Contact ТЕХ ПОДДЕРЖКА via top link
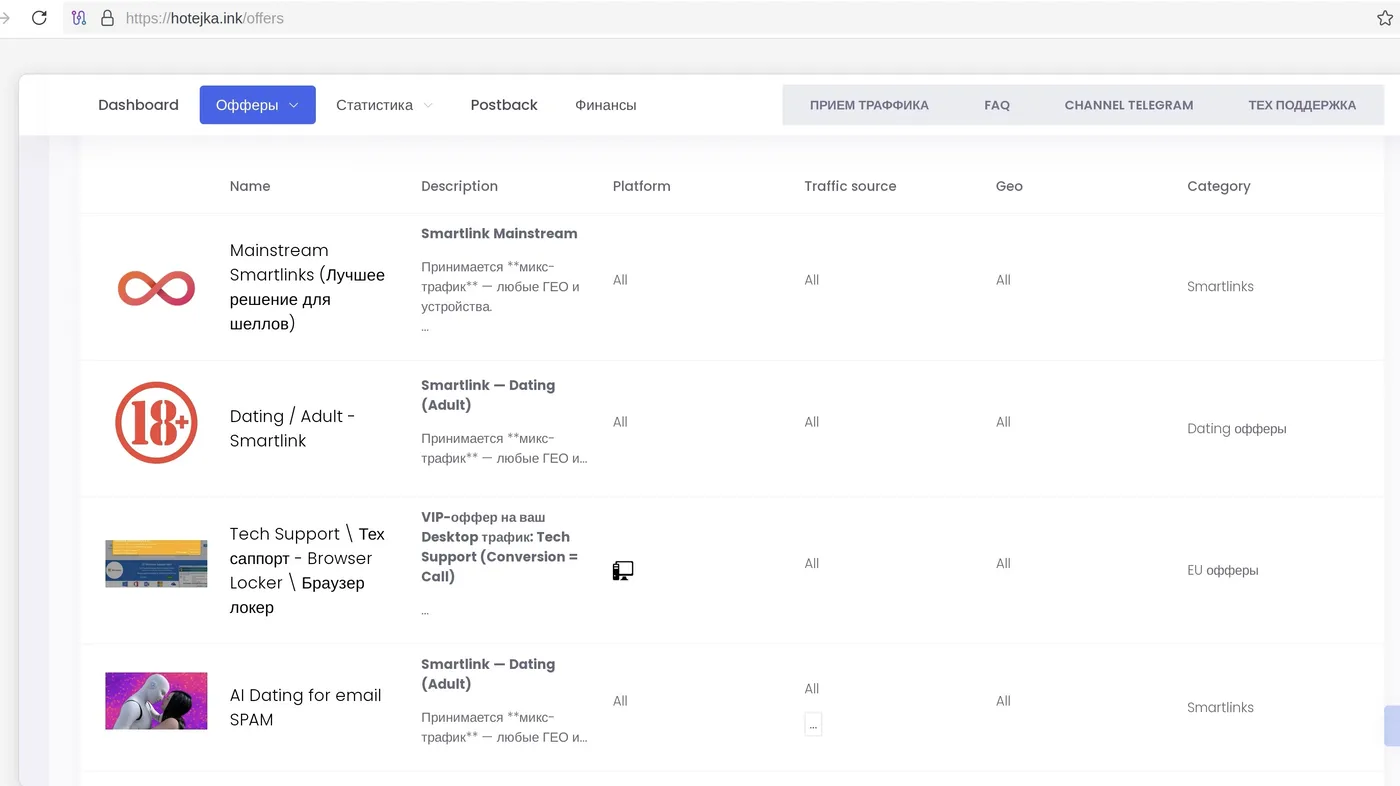This screenshot has width=1400, height=786. point(1302,105)
